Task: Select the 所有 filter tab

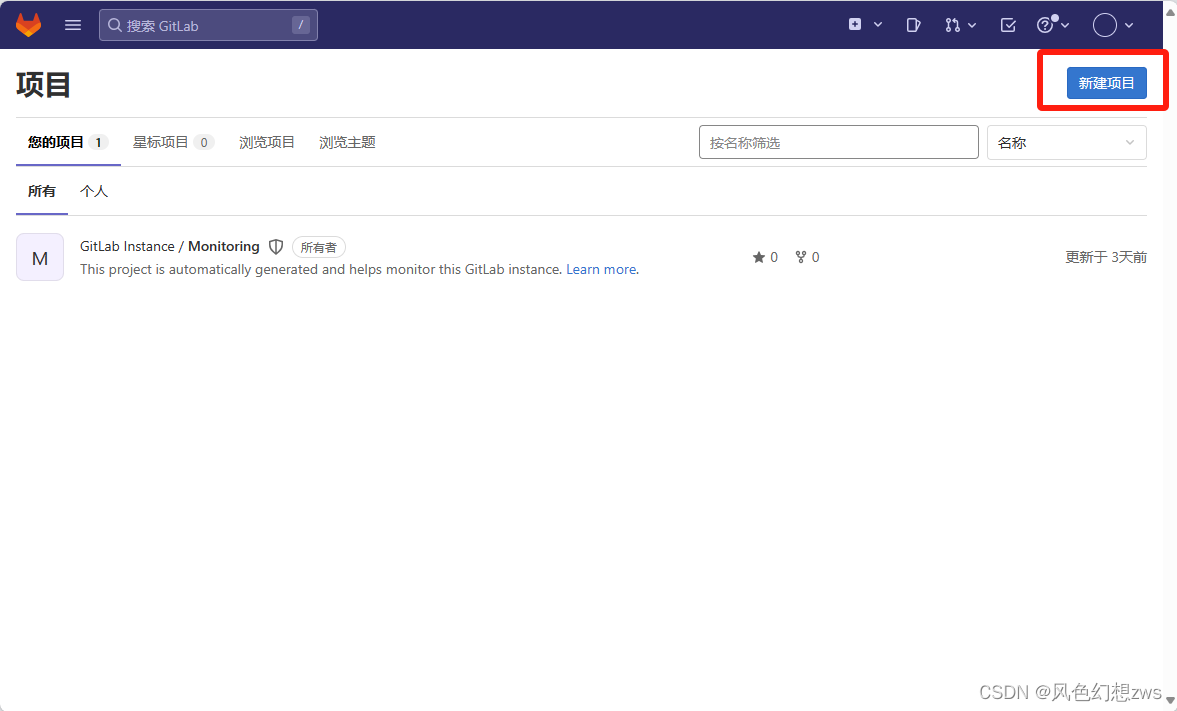Action: (41, 190)
